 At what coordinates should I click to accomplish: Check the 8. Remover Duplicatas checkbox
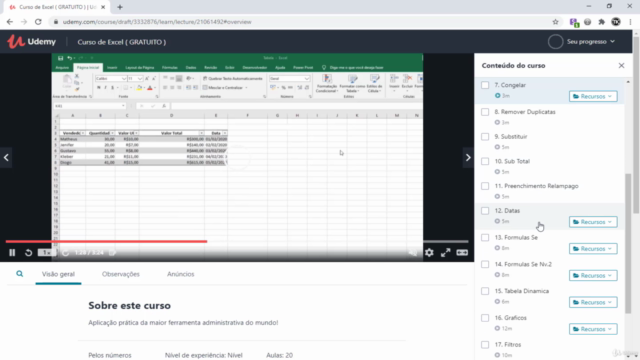[x=485, y=112]
